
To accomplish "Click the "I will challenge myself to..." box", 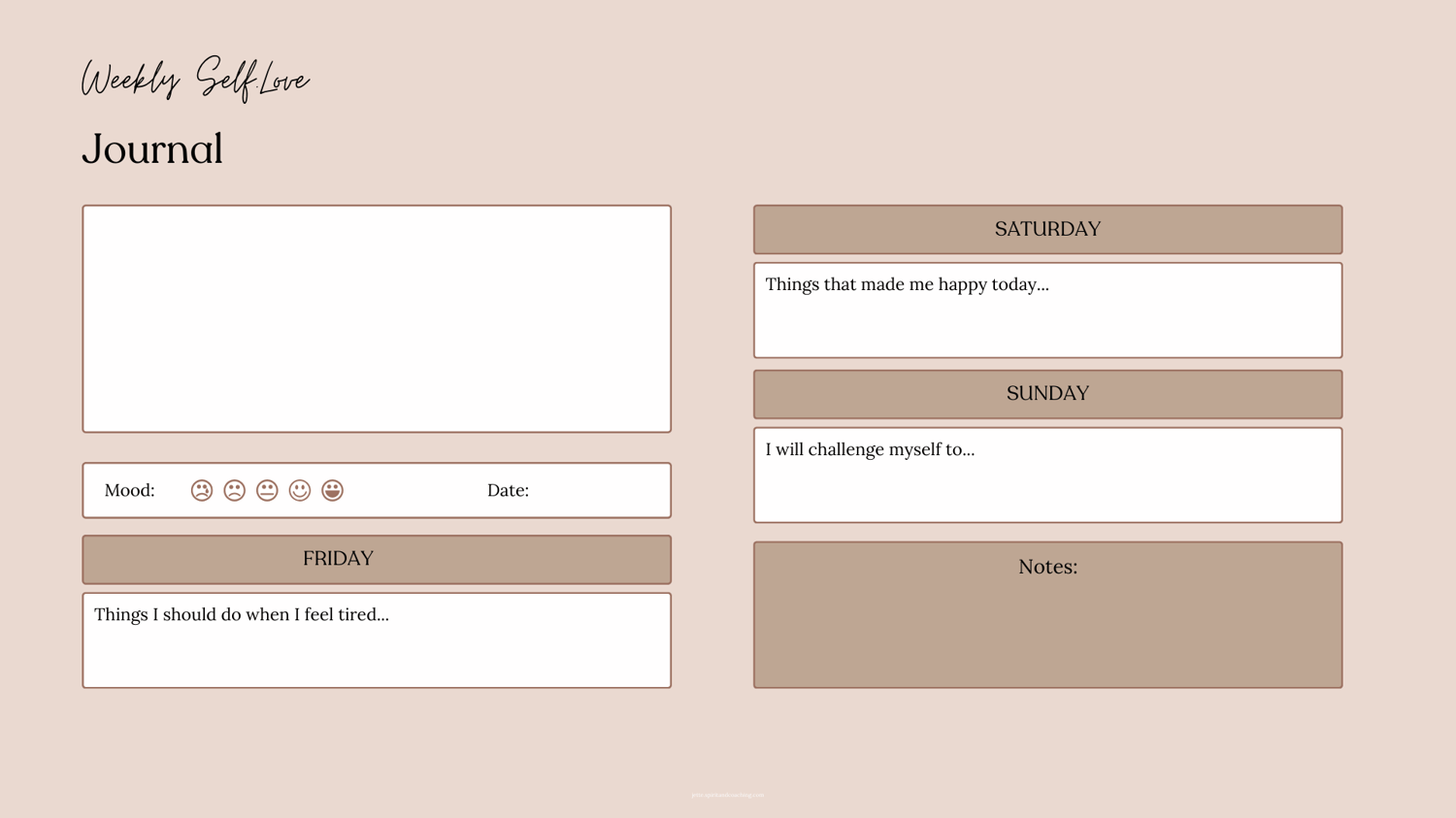I will coord(1047,474).
